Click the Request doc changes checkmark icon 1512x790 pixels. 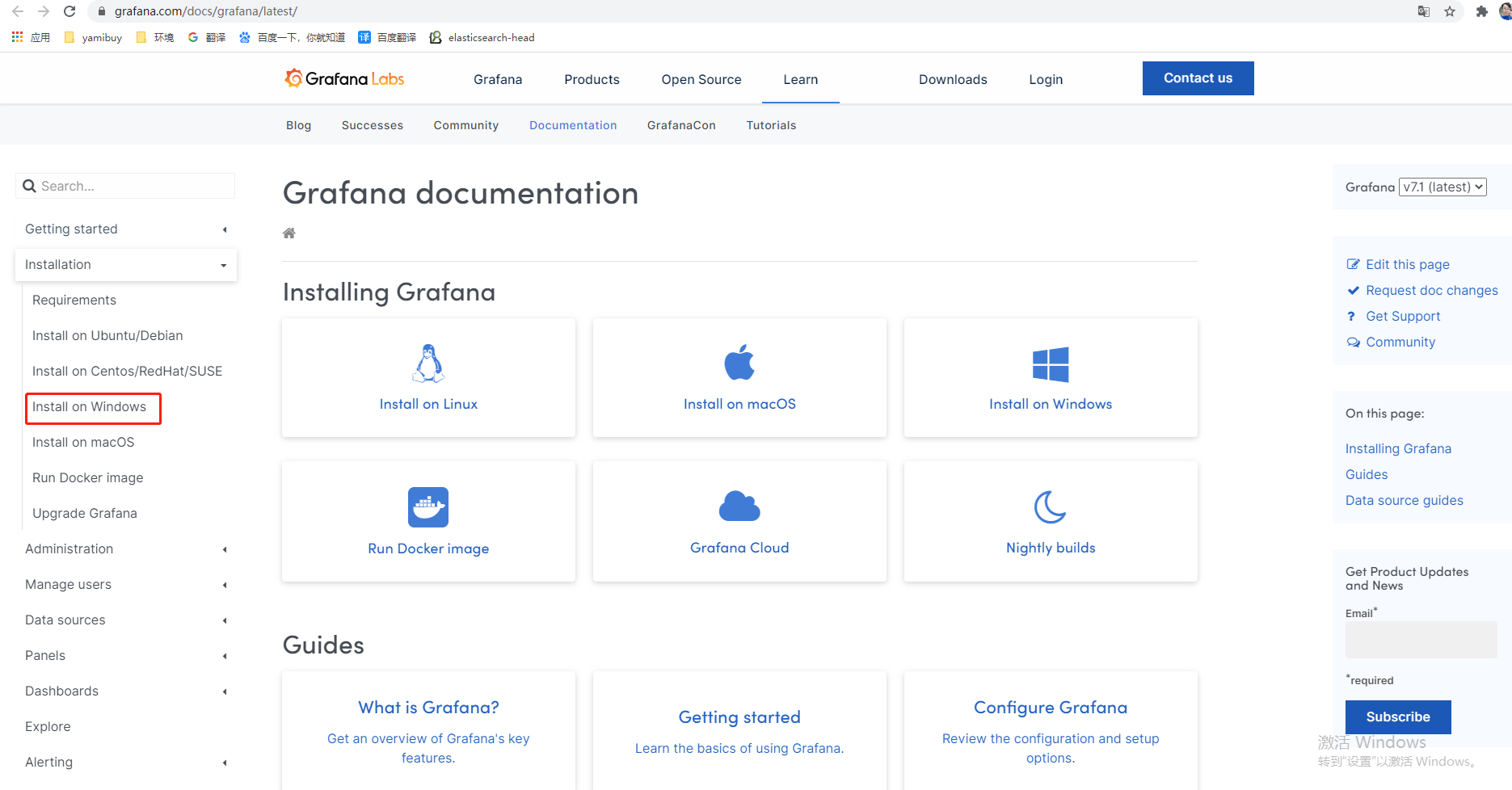coord(1354,290)
